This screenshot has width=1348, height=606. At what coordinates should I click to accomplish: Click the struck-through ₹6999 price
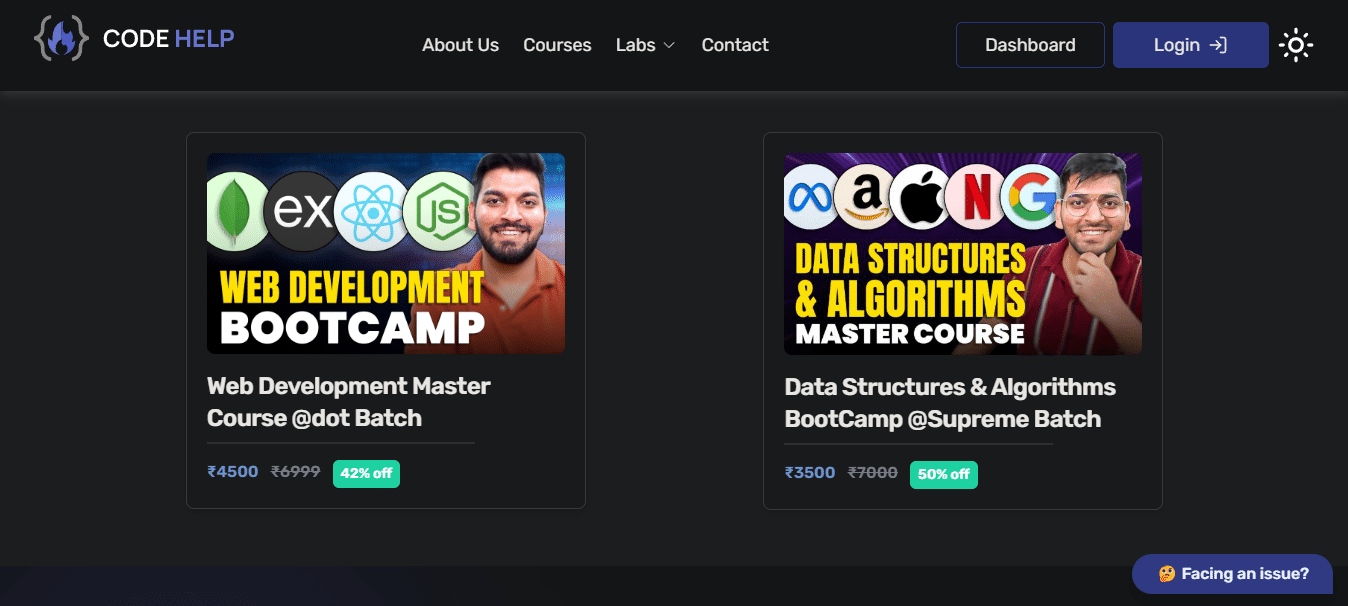[x=295, y=472]
